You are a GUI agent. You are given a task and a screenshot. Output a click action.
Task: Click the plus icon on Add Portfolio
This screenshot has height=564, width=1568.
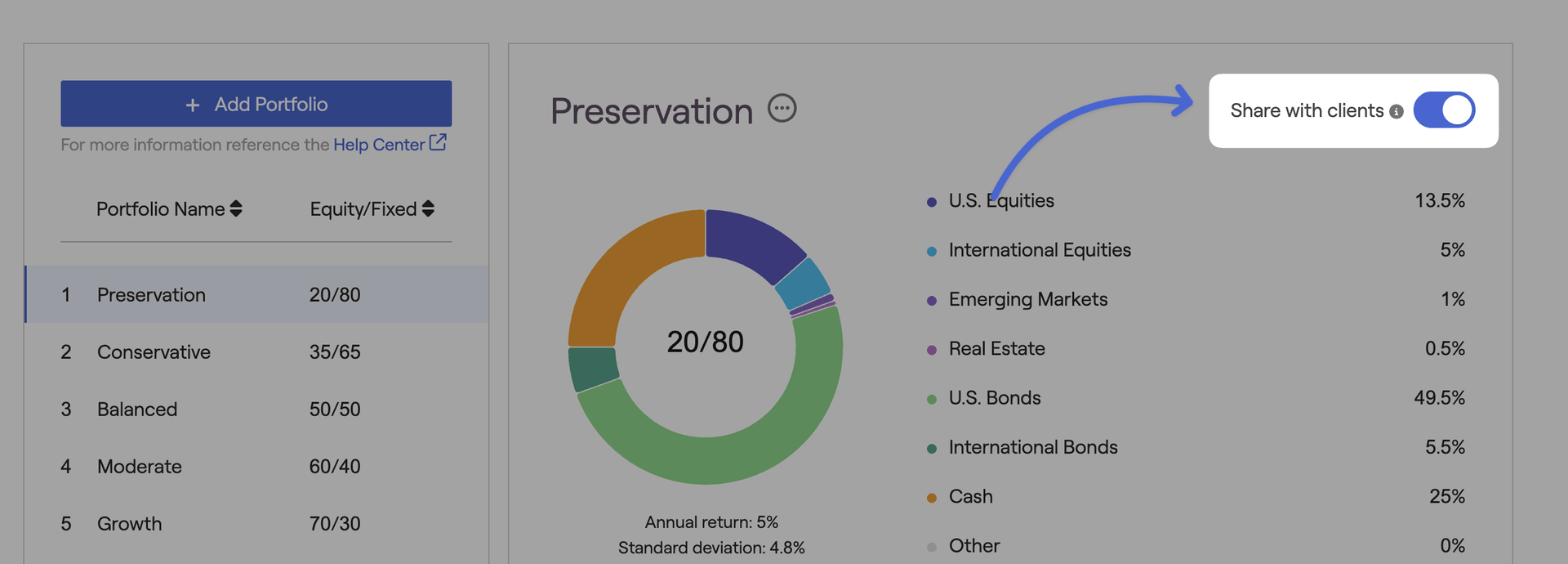193,105
